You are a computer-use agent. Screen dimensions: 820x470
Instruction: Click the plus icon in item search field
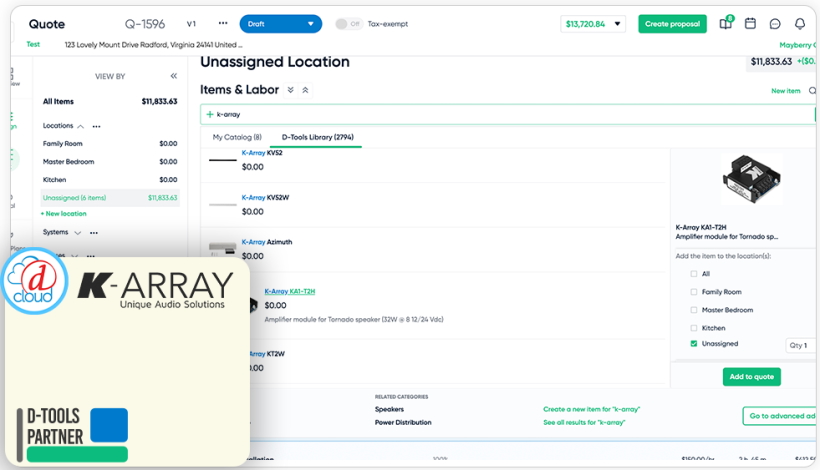point(210,114)
